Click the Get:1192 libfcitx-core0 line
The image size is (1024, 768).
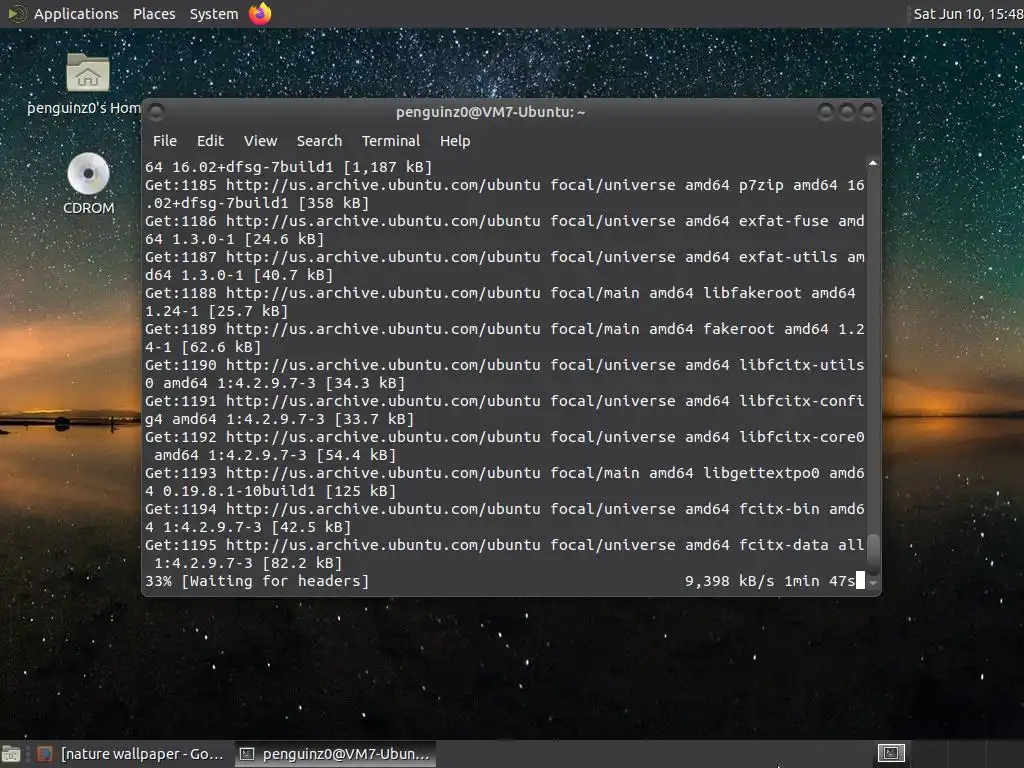(504, 445)
